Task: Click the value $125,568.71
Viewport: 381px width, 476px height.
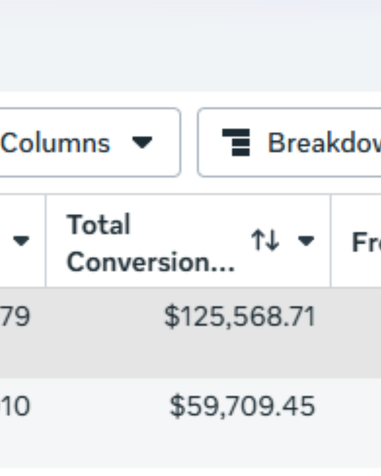Action: point(240,317)
